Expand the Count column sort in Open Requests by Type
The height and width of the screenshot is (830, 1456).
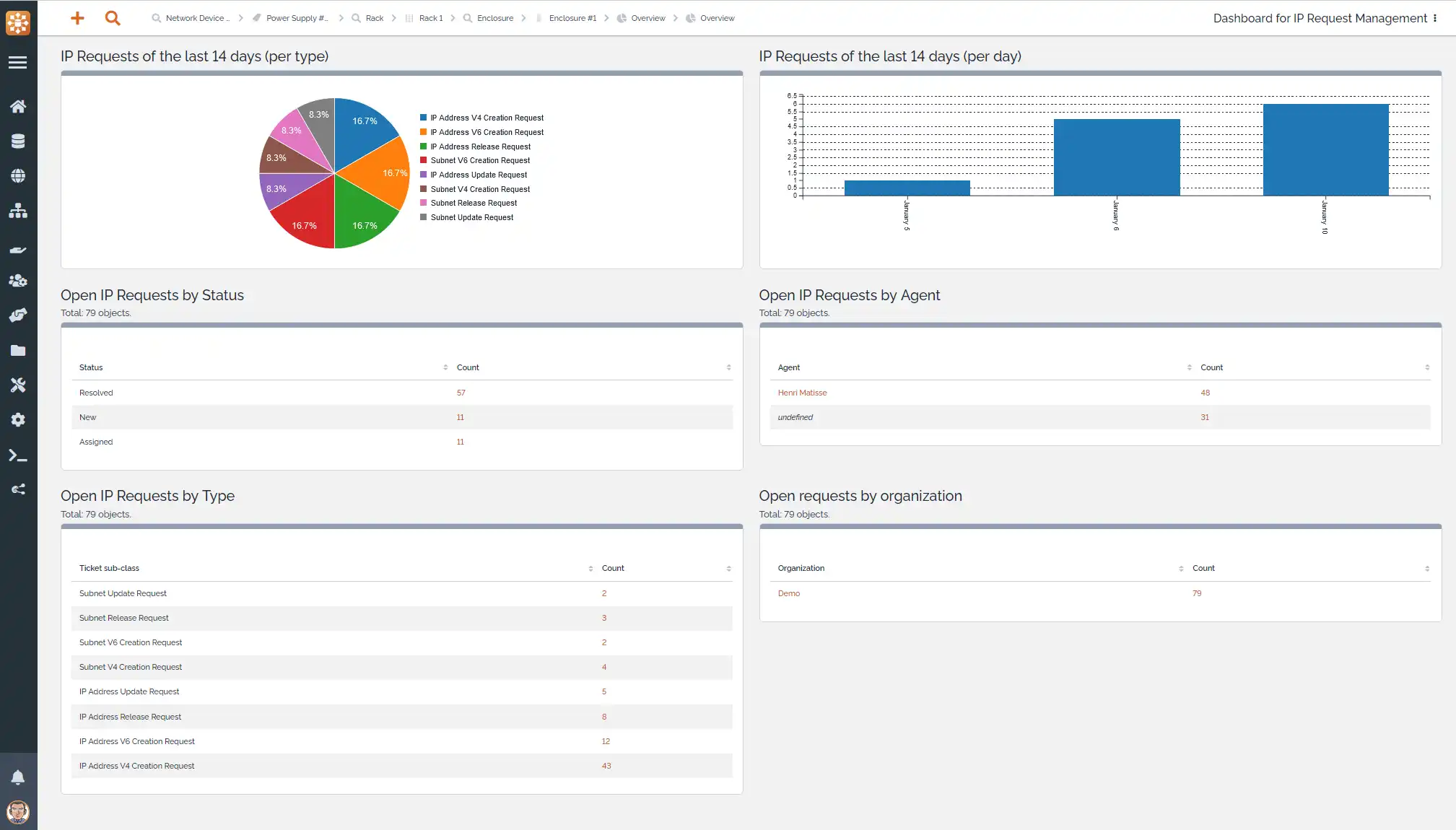point(728,568)
